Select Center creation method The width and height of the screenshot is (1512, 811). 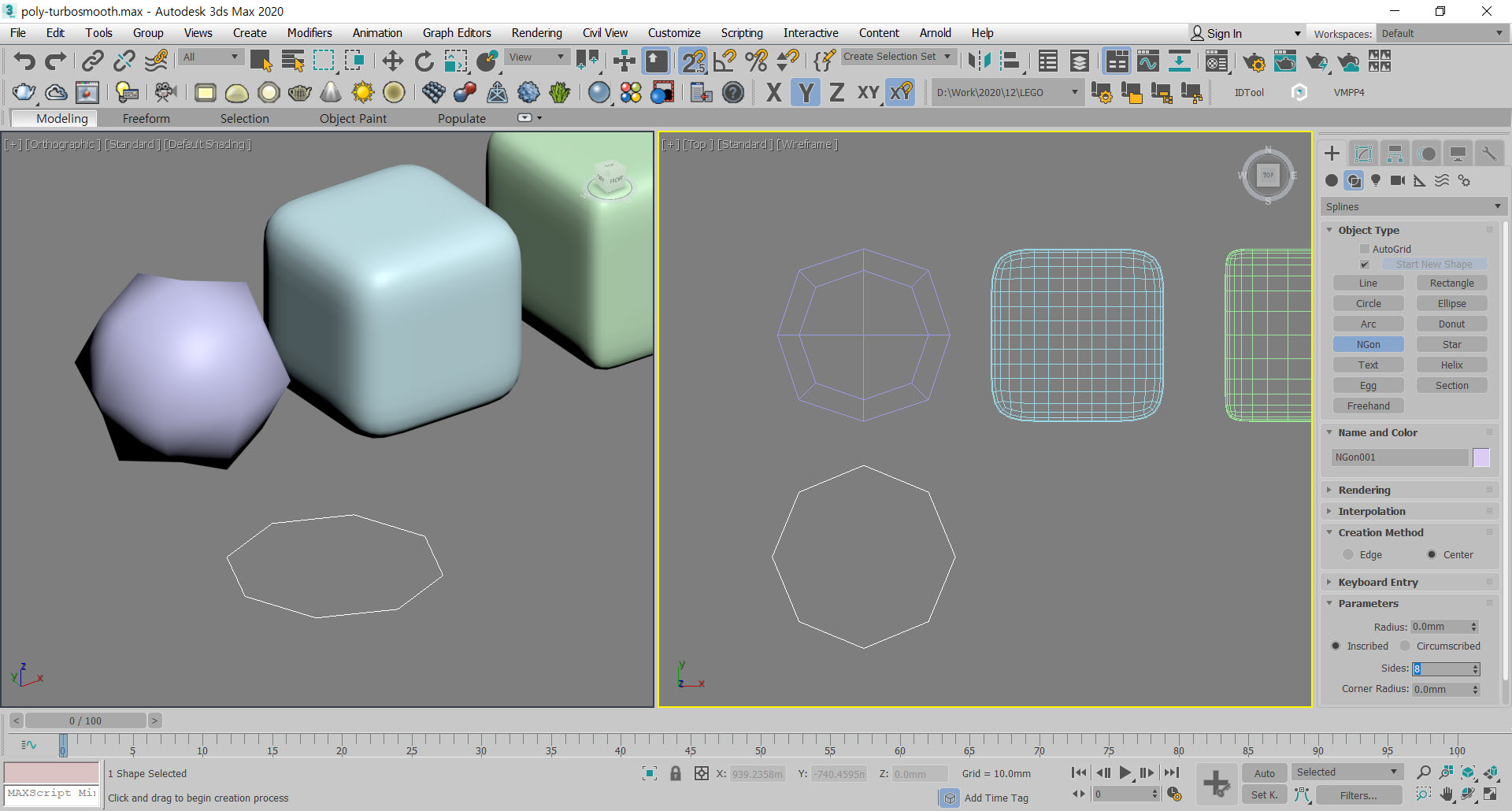[x=1432, y=555]
